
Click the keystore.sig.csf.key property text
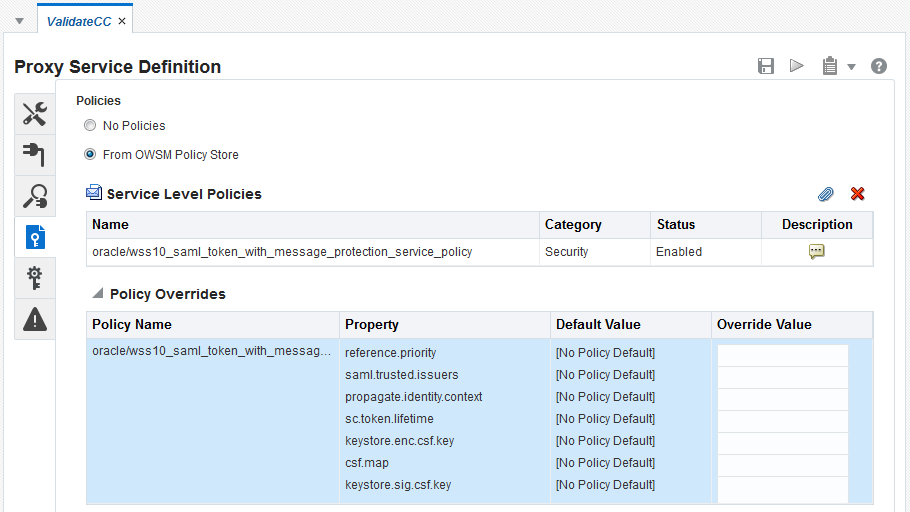click(398, 485)
